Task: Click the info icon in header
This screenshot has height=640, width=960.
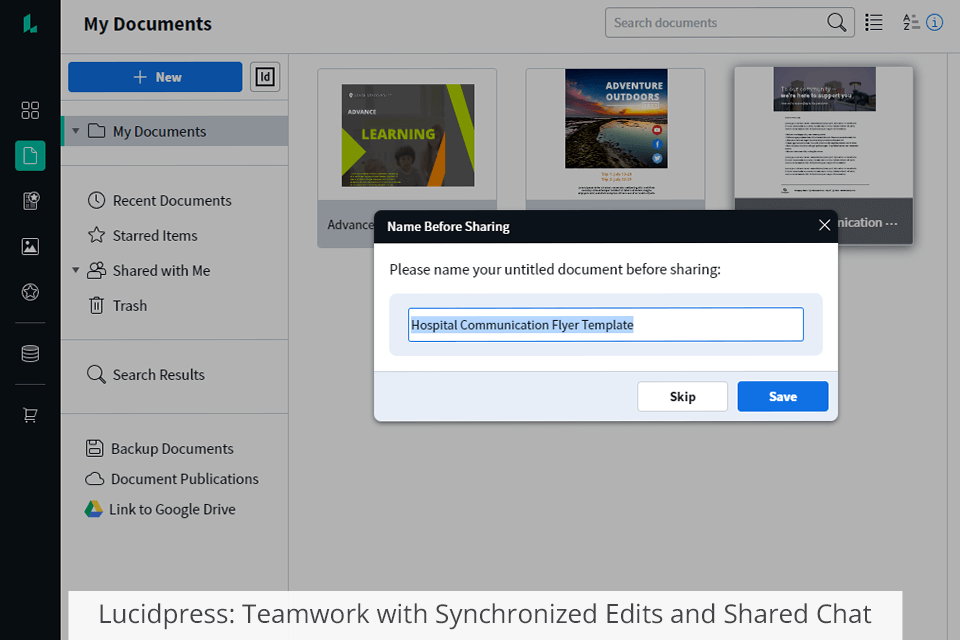Action: pyautogui.click(x=934, y=23)
